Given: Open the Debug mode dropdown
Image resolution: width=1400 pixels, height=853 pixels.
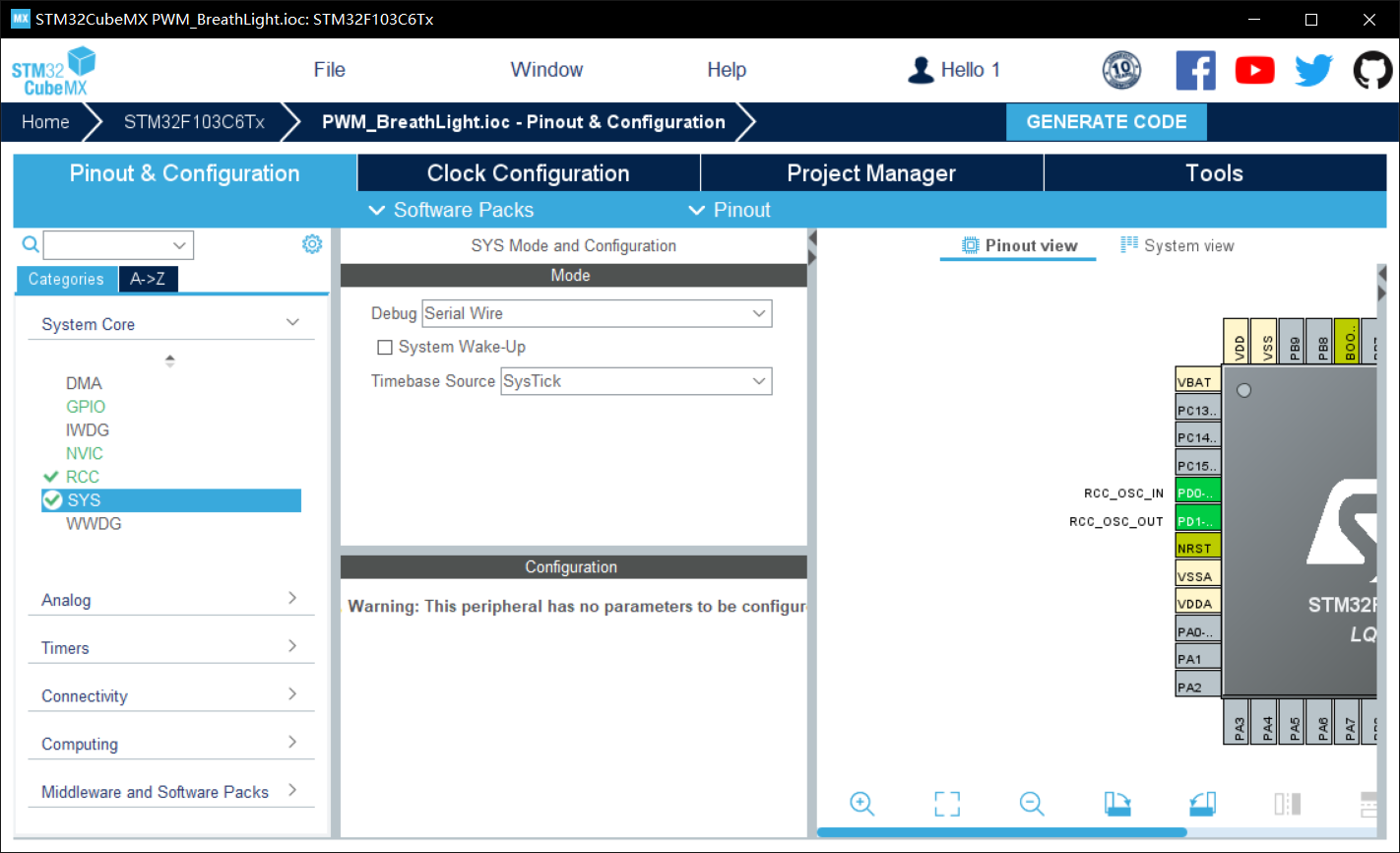Looking at the screenshot, I should pos(597,313).
